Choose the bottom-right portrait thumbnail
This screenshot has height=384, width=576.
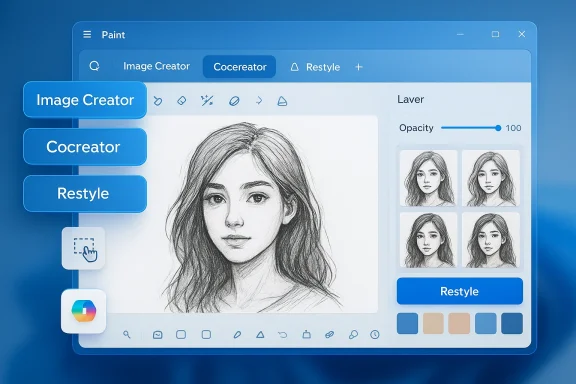pyautogui.click(x=491, y=240)
